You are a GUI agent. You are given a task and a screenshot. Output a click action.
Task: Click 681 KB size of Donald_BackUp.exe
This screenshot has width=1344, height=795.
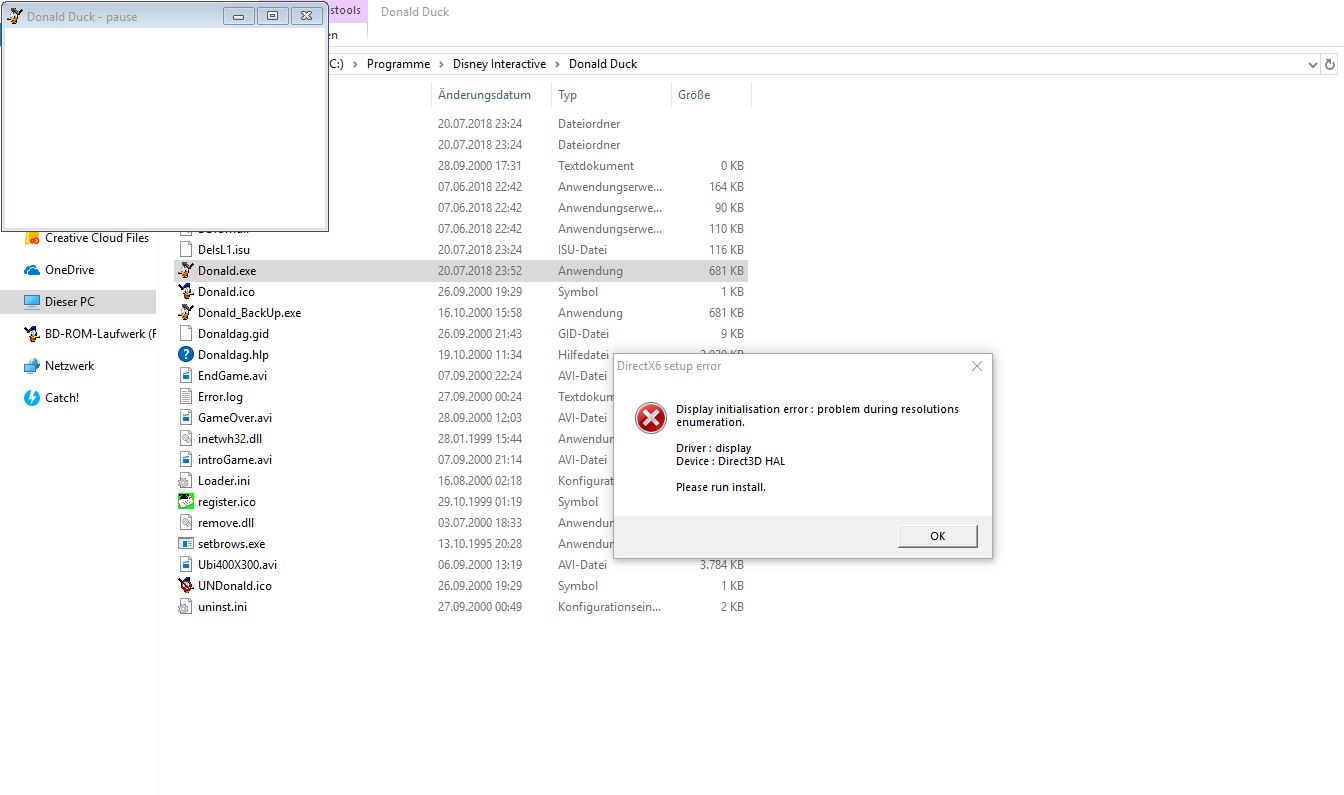point(726,313)
